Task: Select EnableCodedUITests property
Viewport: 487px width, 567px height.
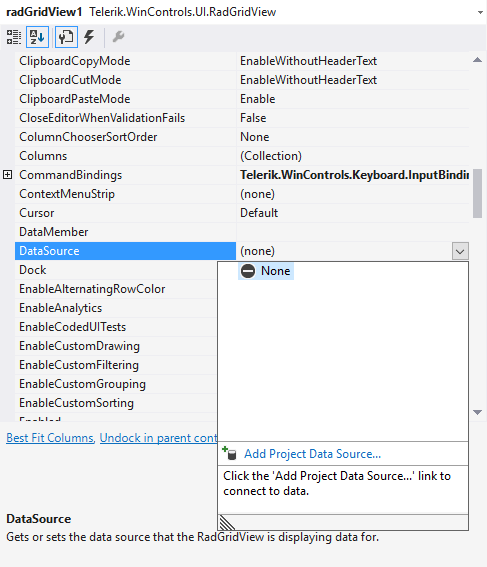Action: pyautogui.click(x=116, y=327)
